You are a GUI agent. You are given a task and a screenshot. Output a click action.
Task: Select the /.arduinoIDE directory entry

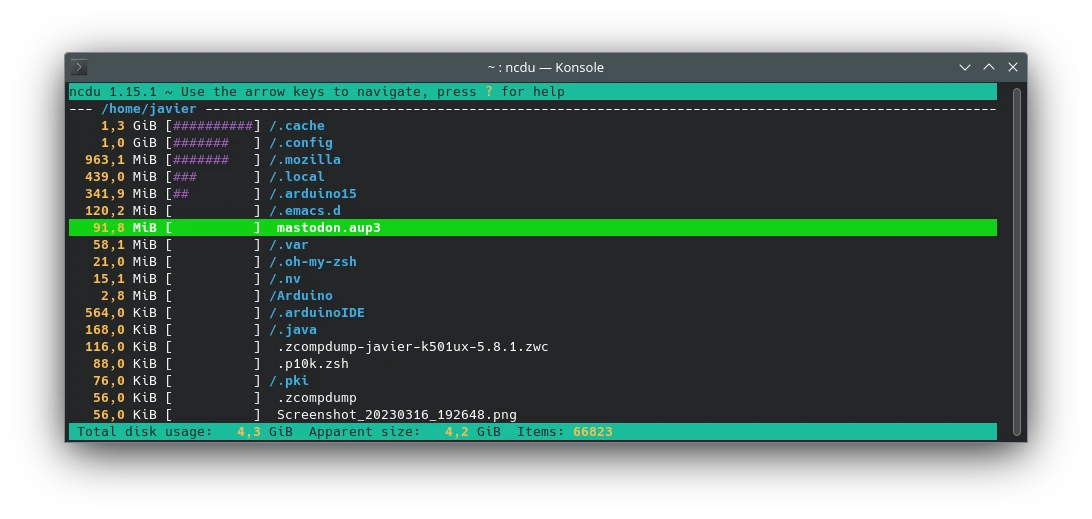point(317,313)
